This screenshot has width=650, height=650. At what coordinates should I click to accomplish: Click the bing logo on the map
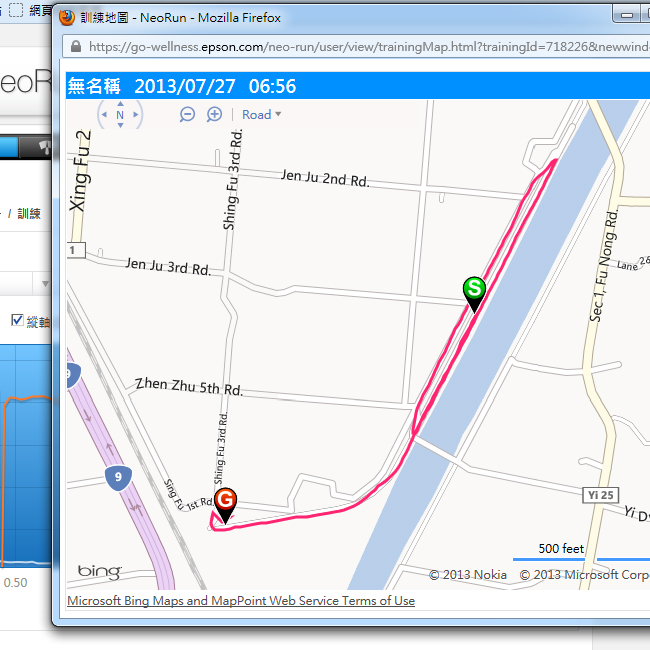99,572
